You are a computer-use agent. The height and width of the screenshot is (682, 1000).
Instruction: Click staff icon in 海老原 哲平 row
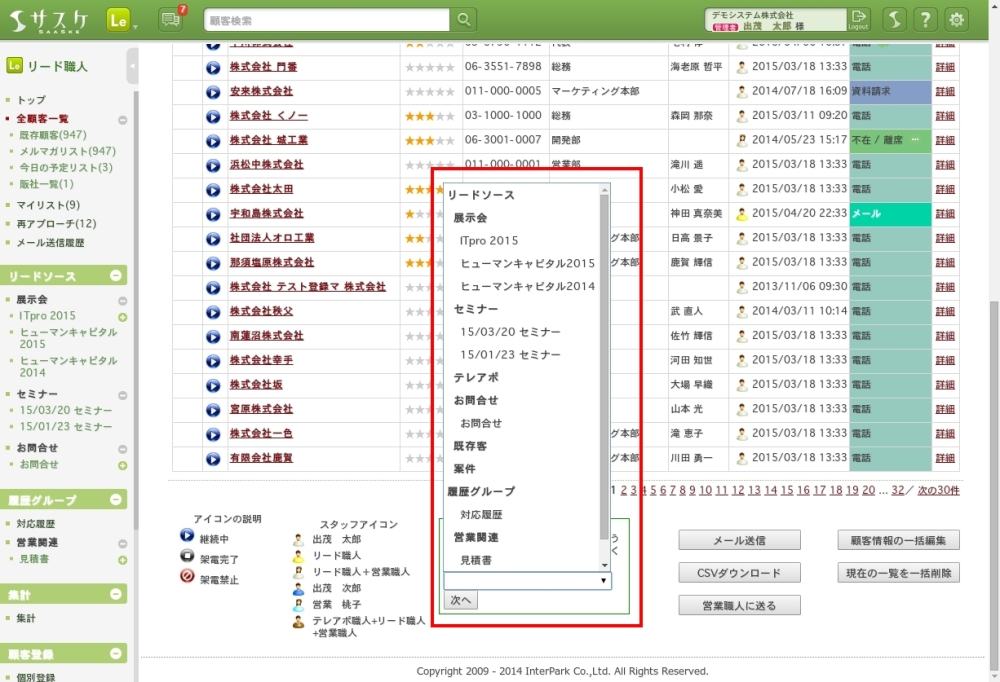click(x=742, y=67)
